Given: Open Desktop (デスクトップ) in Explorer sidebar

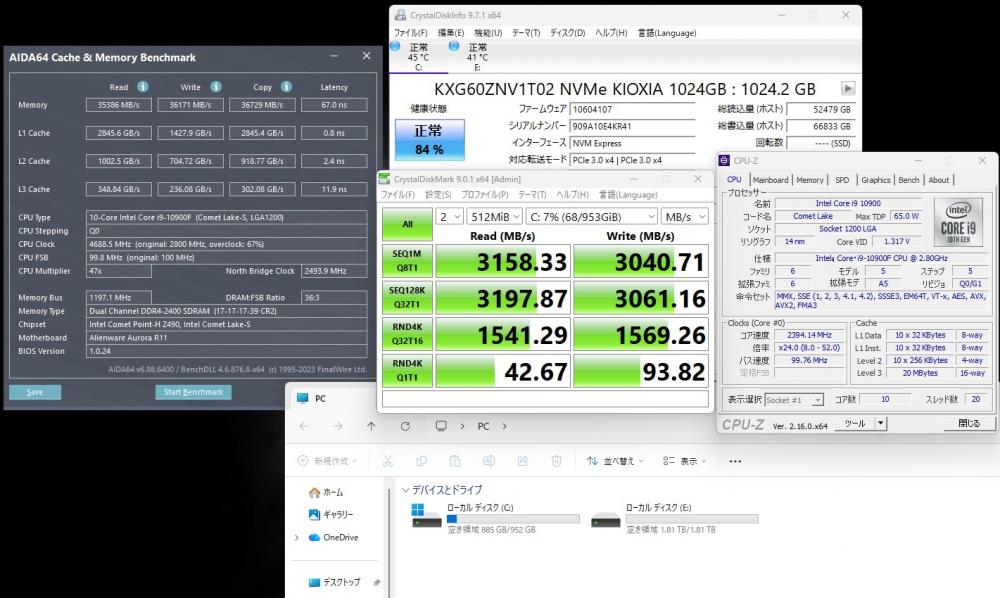Looking at the screenshot, I should point(335,582).
